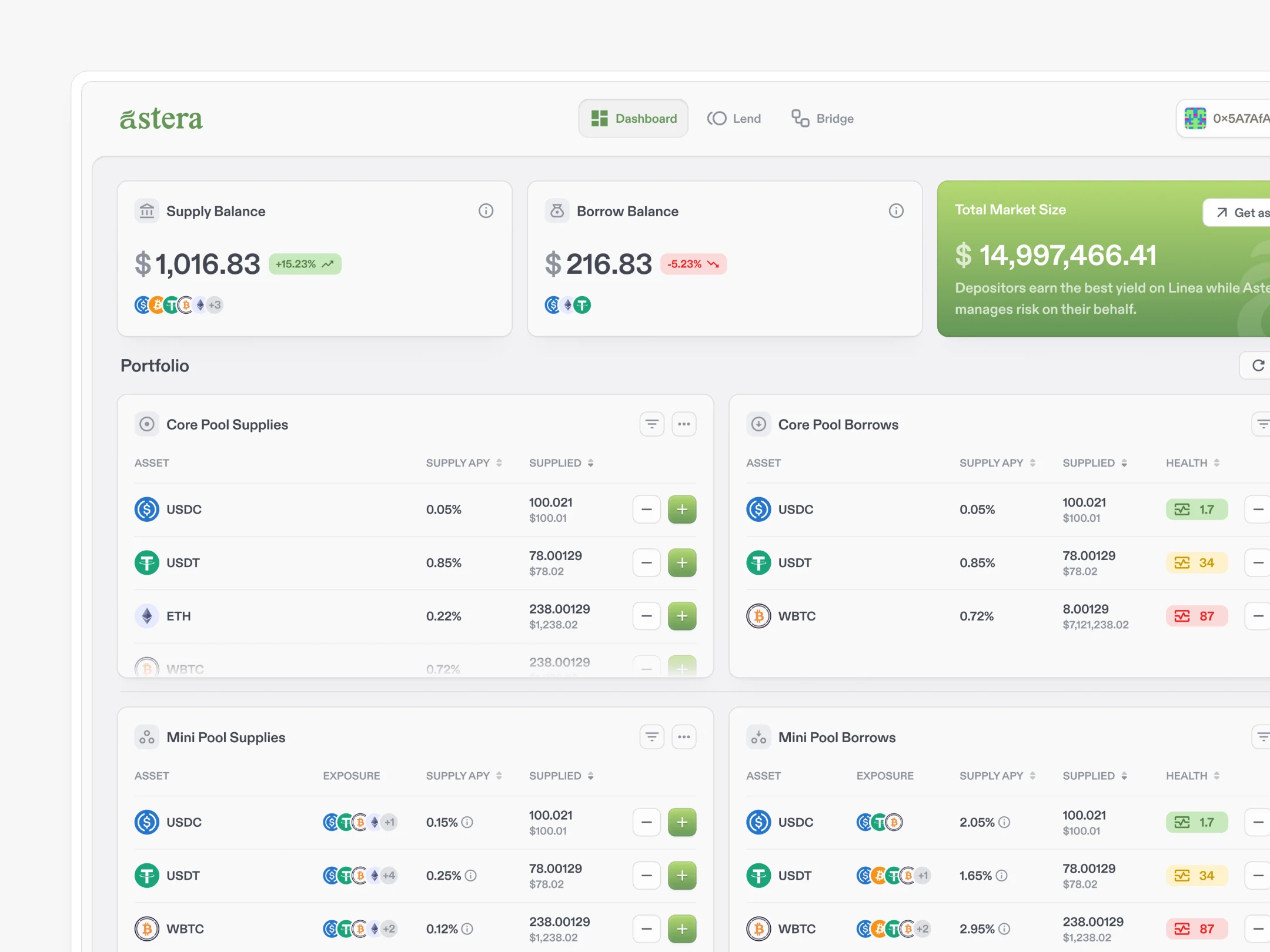This screenshot has width=1270, height=952.
Task: Click info icon beside 0.15% APY
Action: 467,822
